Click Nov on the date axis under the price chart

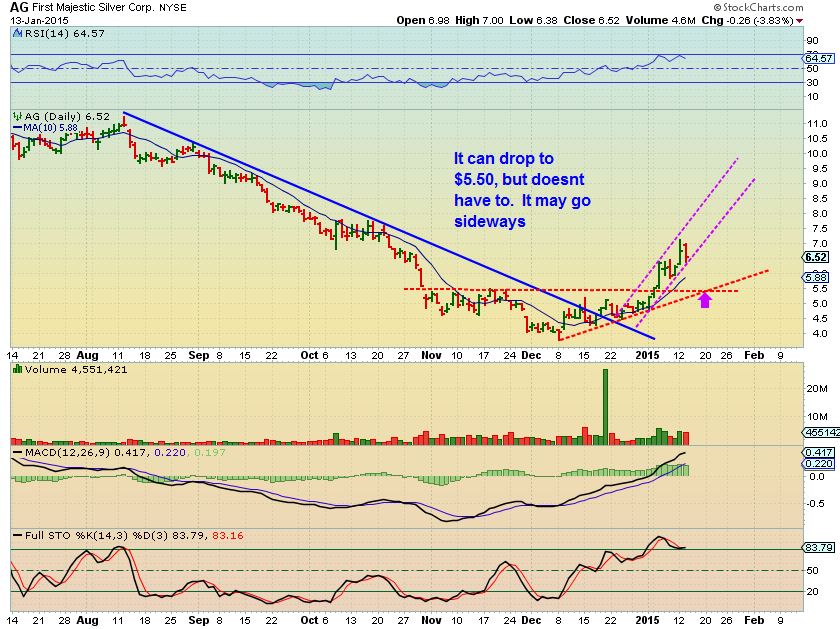coord(431,355)
